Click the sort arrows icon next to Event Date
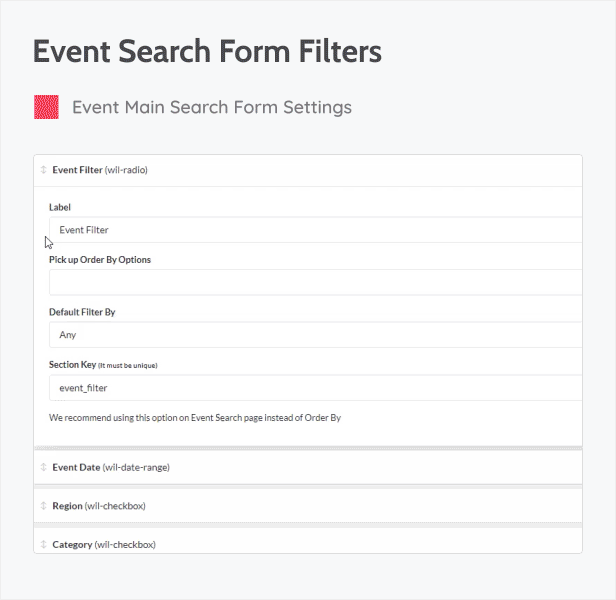The image size is (616, 600). coord(43,467)
